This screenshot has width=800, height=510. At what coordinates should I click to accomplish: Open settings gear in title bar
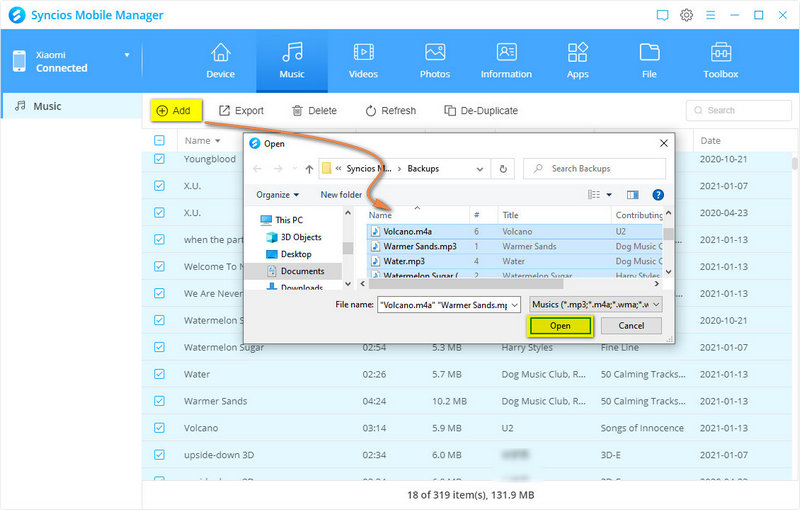click(686, 15)
